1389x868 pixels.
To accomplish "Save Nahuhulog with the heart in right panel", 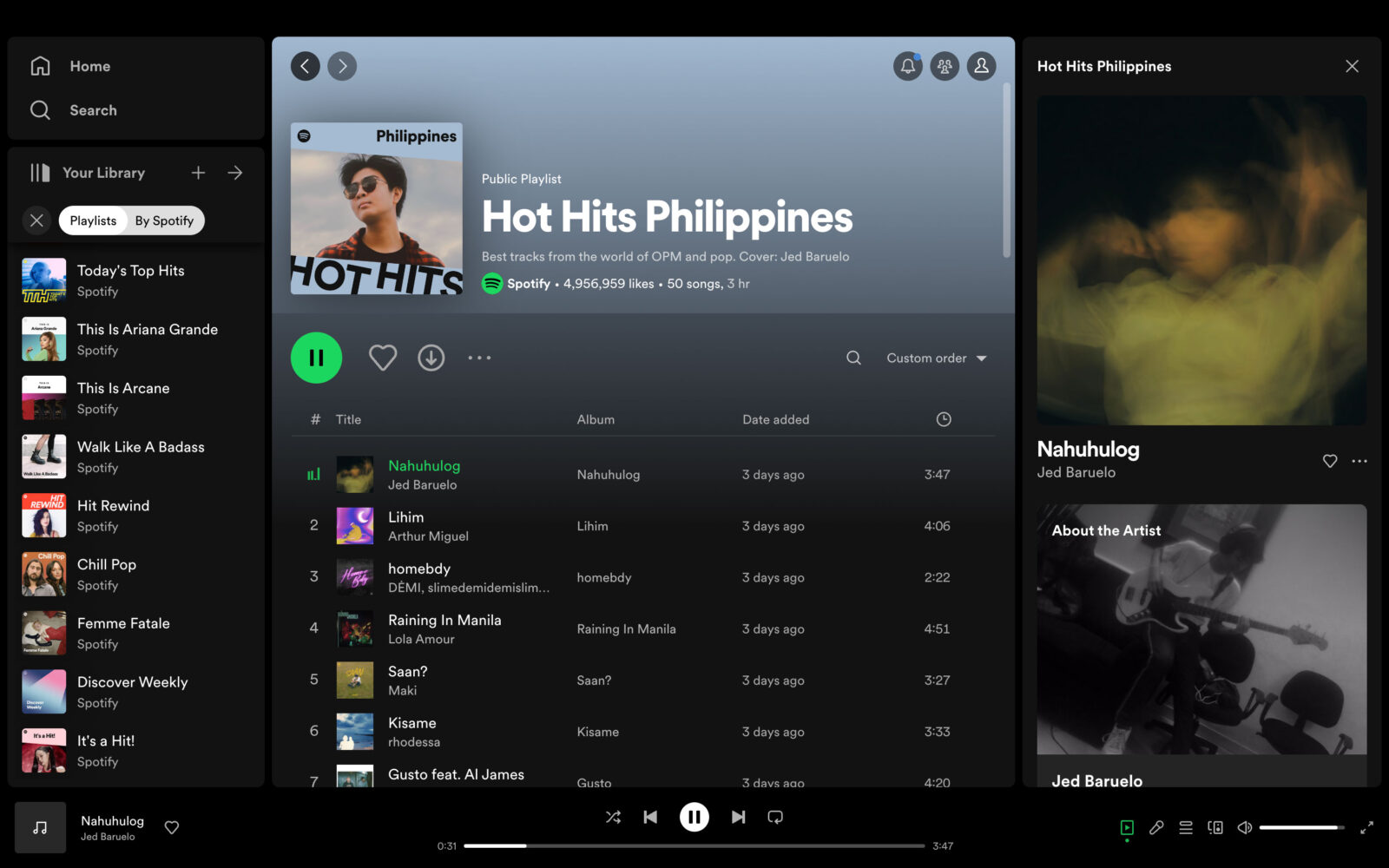I will [1329, 461].
